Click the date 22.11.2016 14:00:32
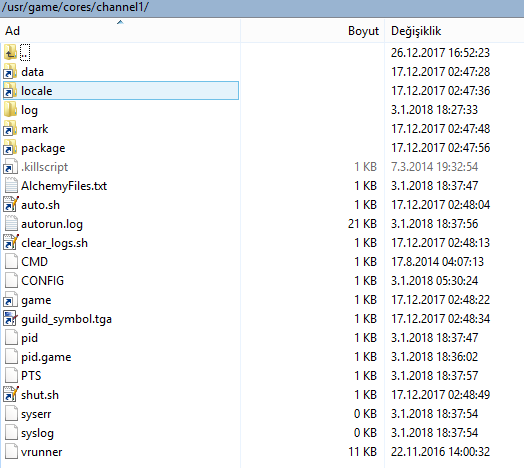 click(x=440, y=452)
